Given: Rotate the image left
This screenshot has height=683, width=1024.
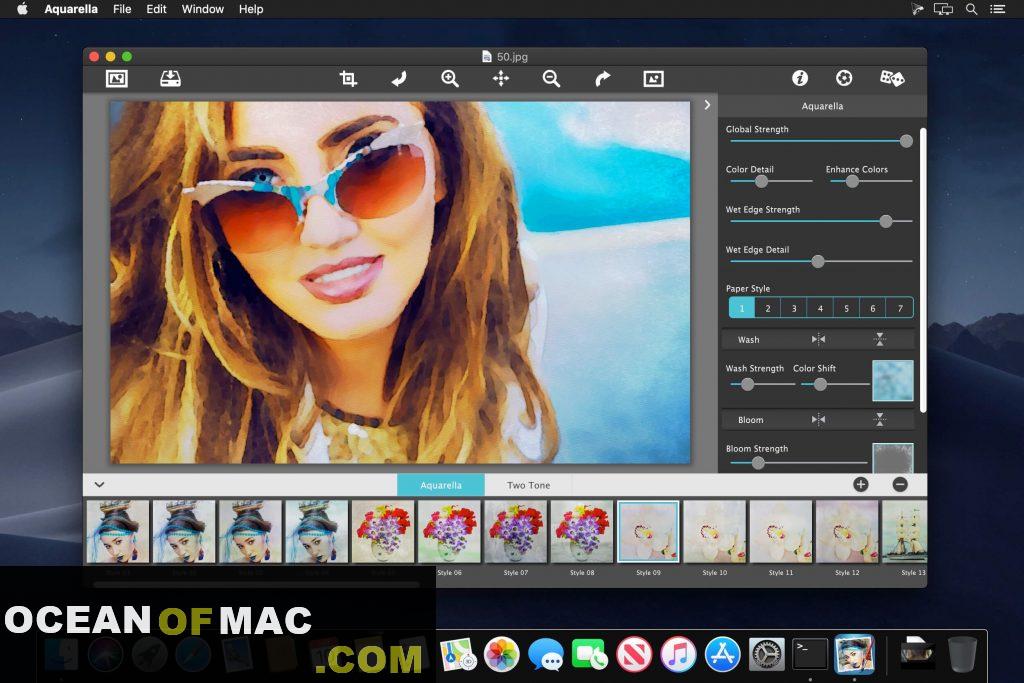Looking at the screenshot, I should click(x=399, y=79).
